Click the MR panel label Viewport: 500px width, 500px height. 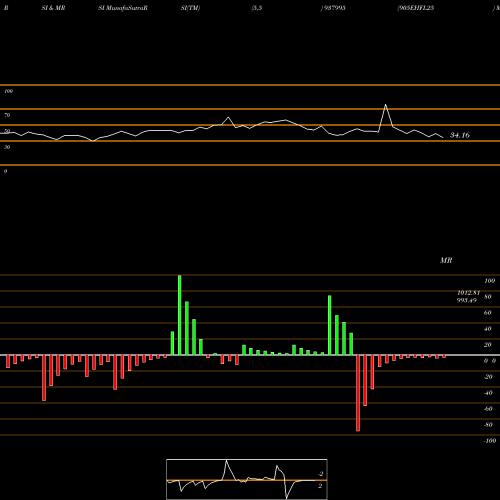pyautogui.click(x=446, y=260)
